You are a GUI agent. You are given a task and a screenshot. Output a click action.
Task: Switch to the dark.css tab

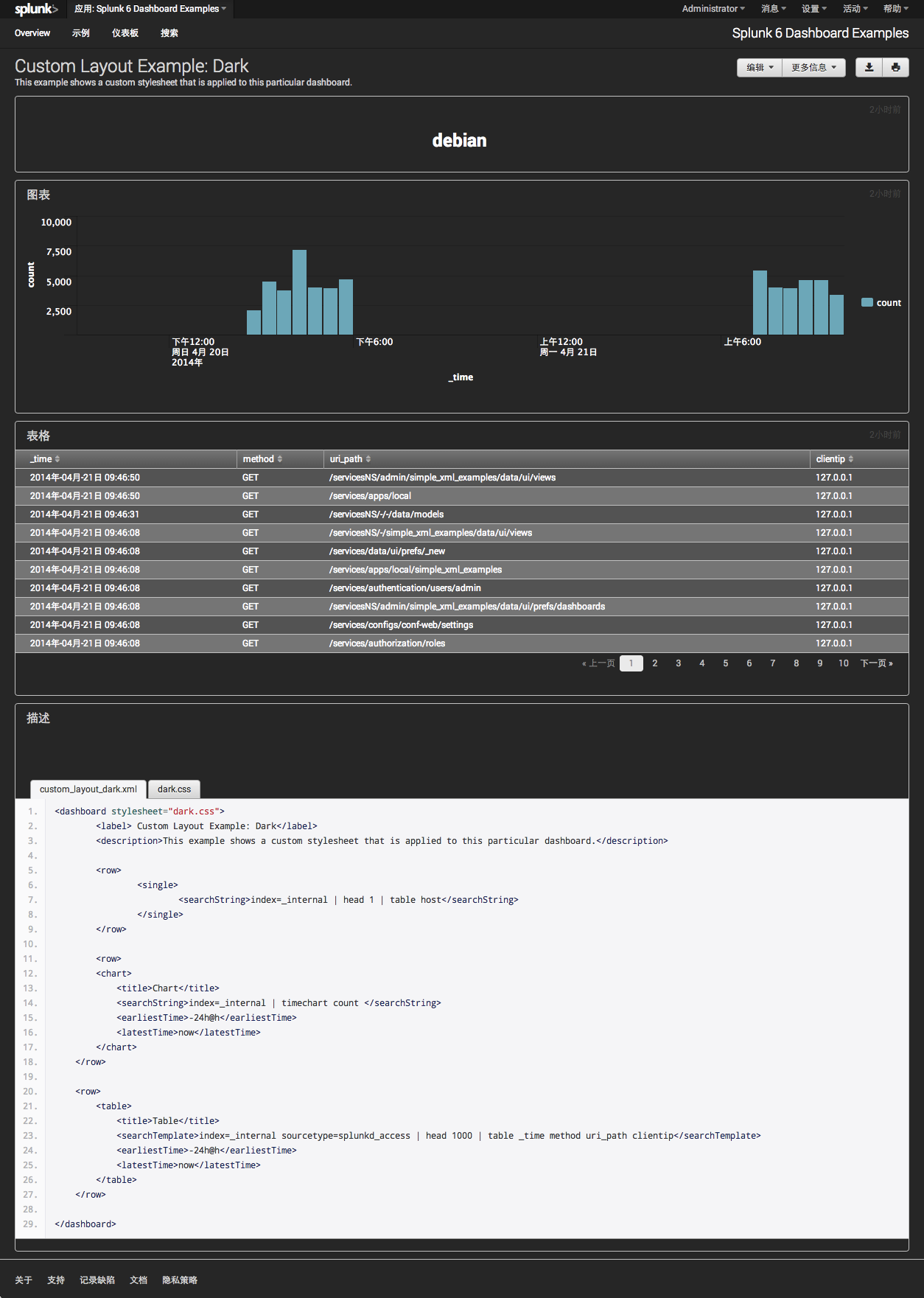174,789
